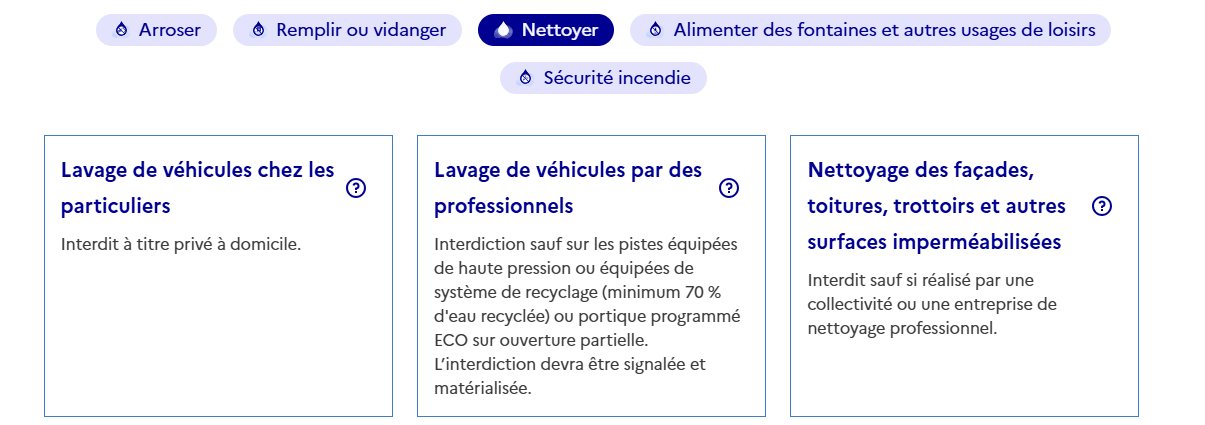Open help icon for Nettoyage des façades card
Screen dimensions: 1205x425
[x=1102, y=206]
